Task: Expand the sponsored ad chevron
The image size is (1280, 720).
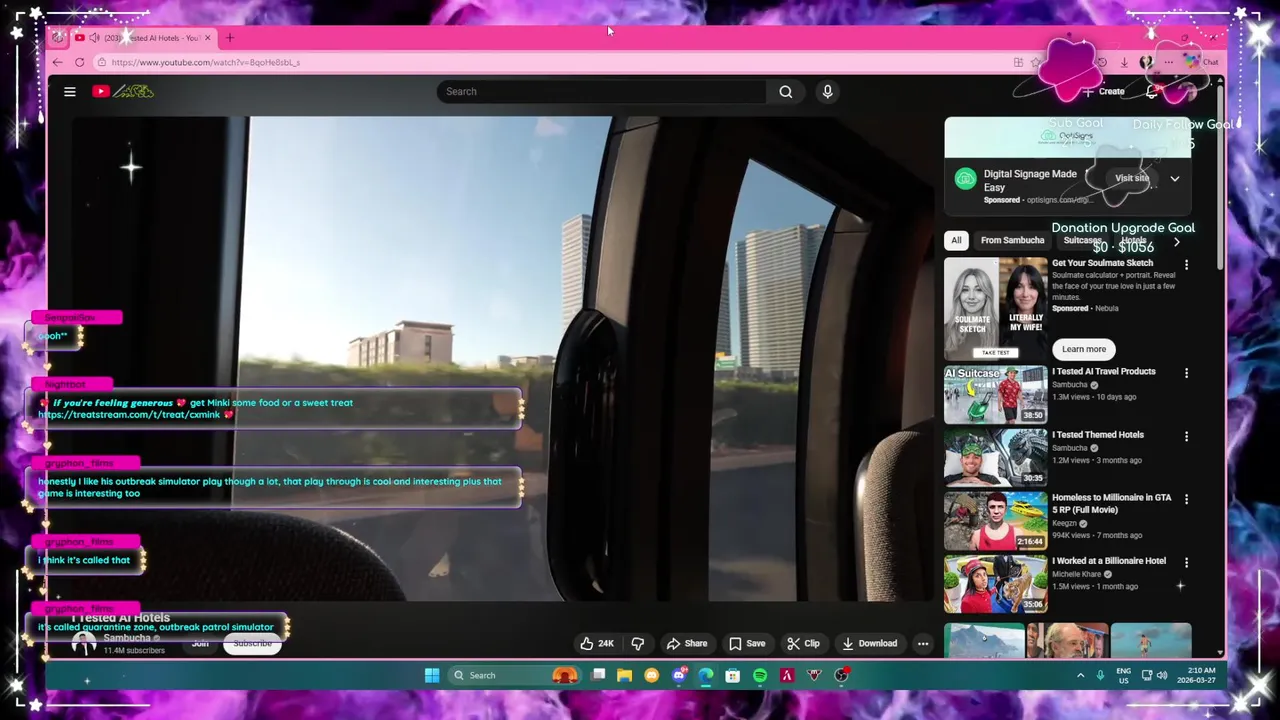Action: (1175, 179)
